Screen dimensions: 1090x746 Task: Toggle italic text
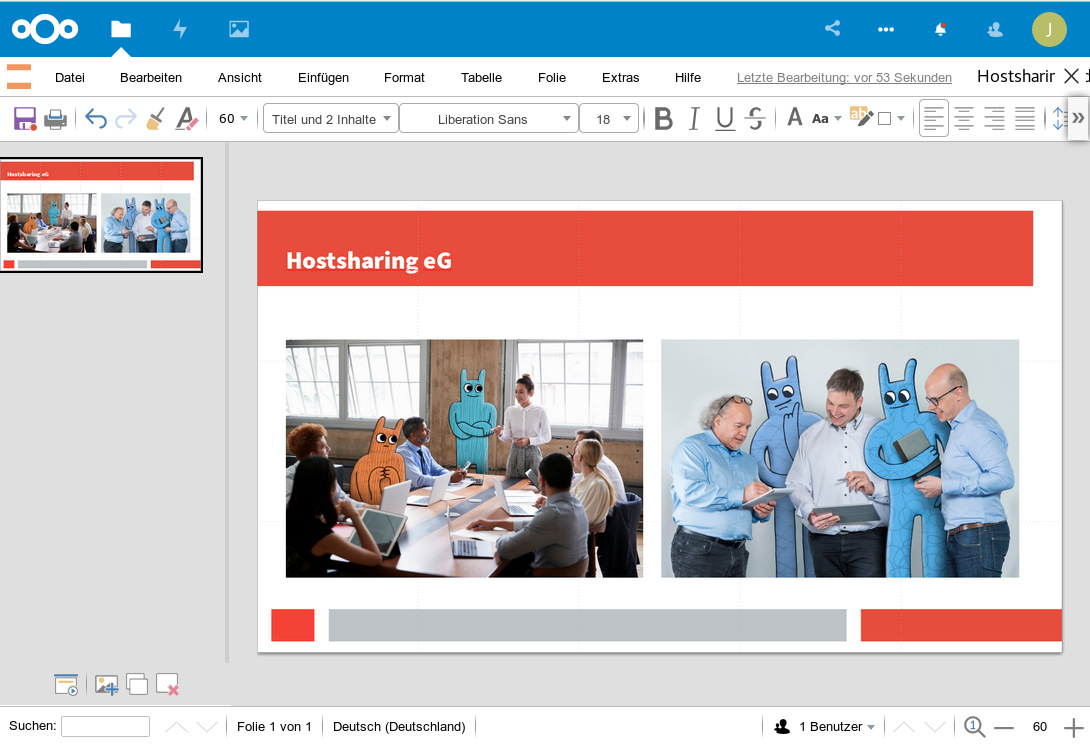point(694,119)
